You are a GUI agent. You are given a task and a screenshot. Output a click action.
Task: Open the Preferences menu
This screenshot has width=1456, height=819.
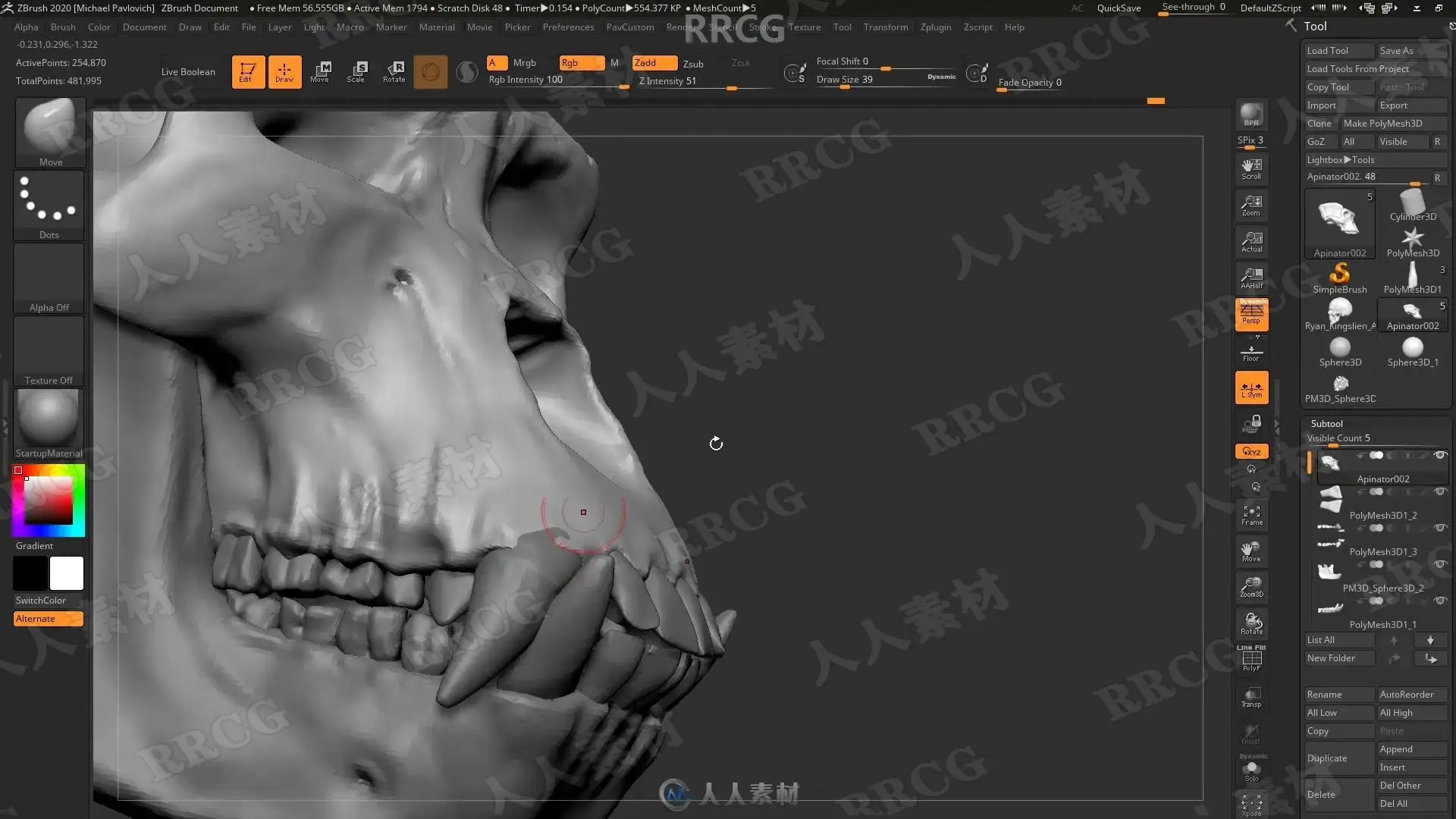568,27
